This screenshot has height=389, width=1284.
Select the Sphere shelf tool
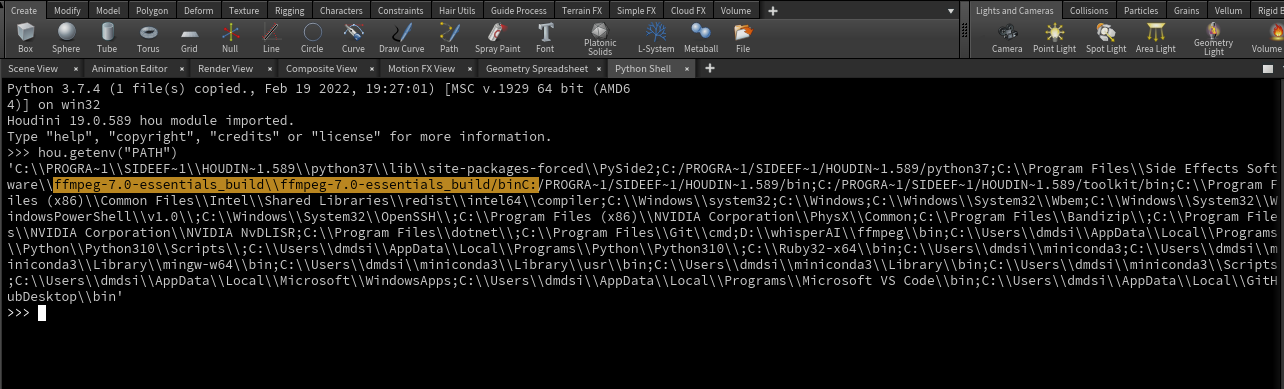66,38
